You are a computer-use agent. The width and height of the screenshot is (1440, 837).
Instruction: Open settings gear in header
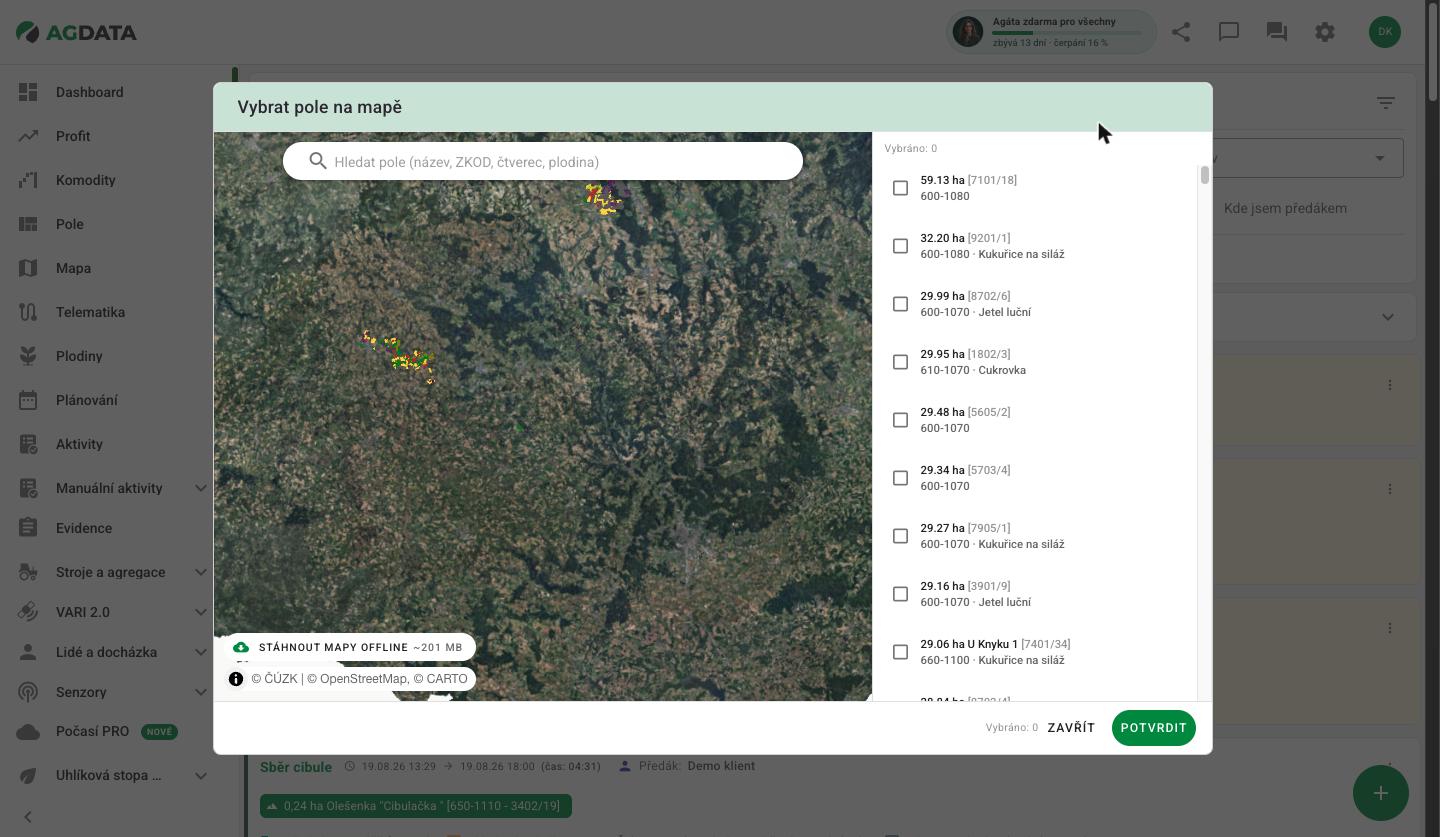click(x=1325, y=32)
